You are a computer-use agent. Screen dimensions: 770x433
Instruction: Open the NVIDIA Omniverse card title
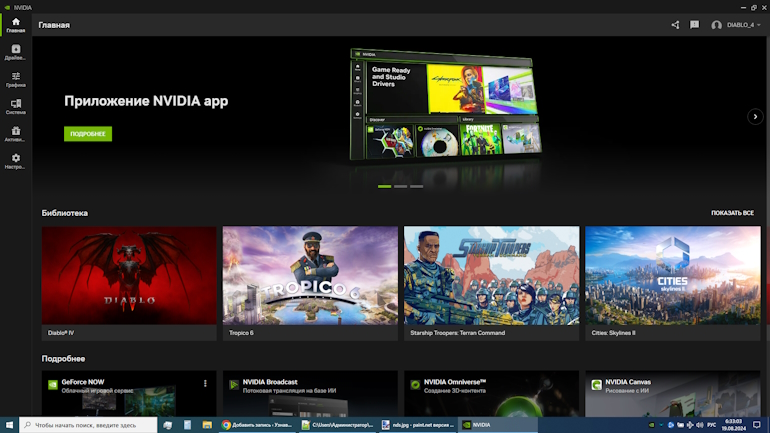click(455, 382)
